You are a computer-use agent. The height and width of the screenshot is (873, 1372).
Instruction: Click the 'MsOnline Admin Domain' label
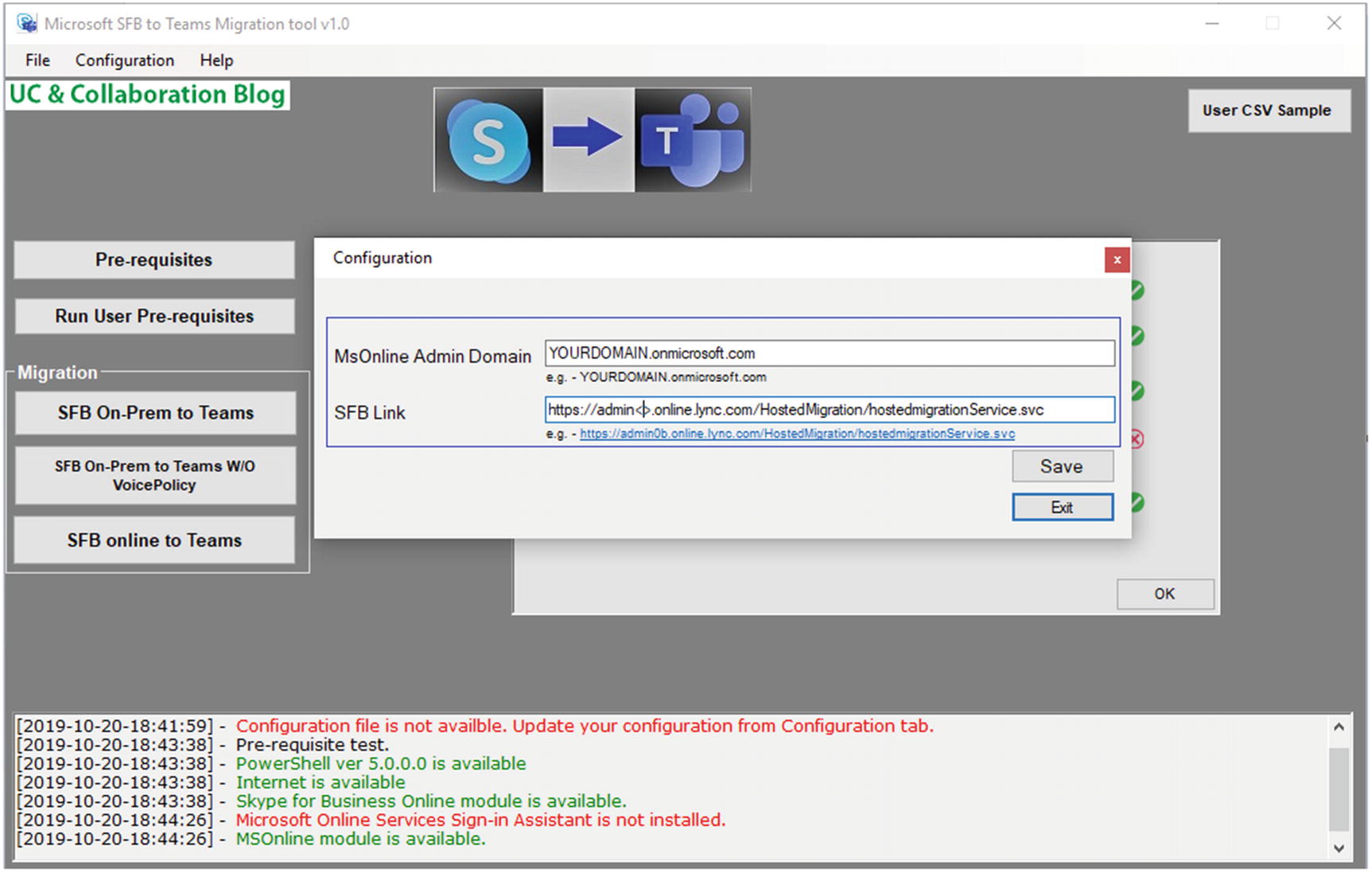[433, 357]
